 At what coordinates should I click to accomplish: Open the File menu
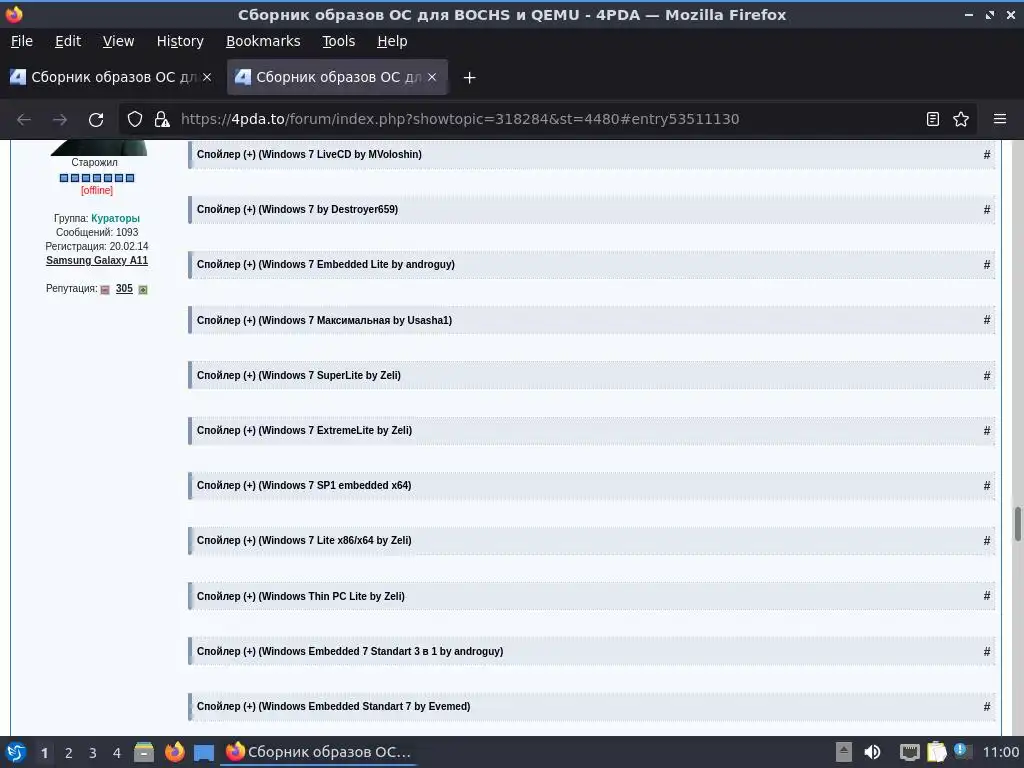pyautogui.click(x=22, y=41)
